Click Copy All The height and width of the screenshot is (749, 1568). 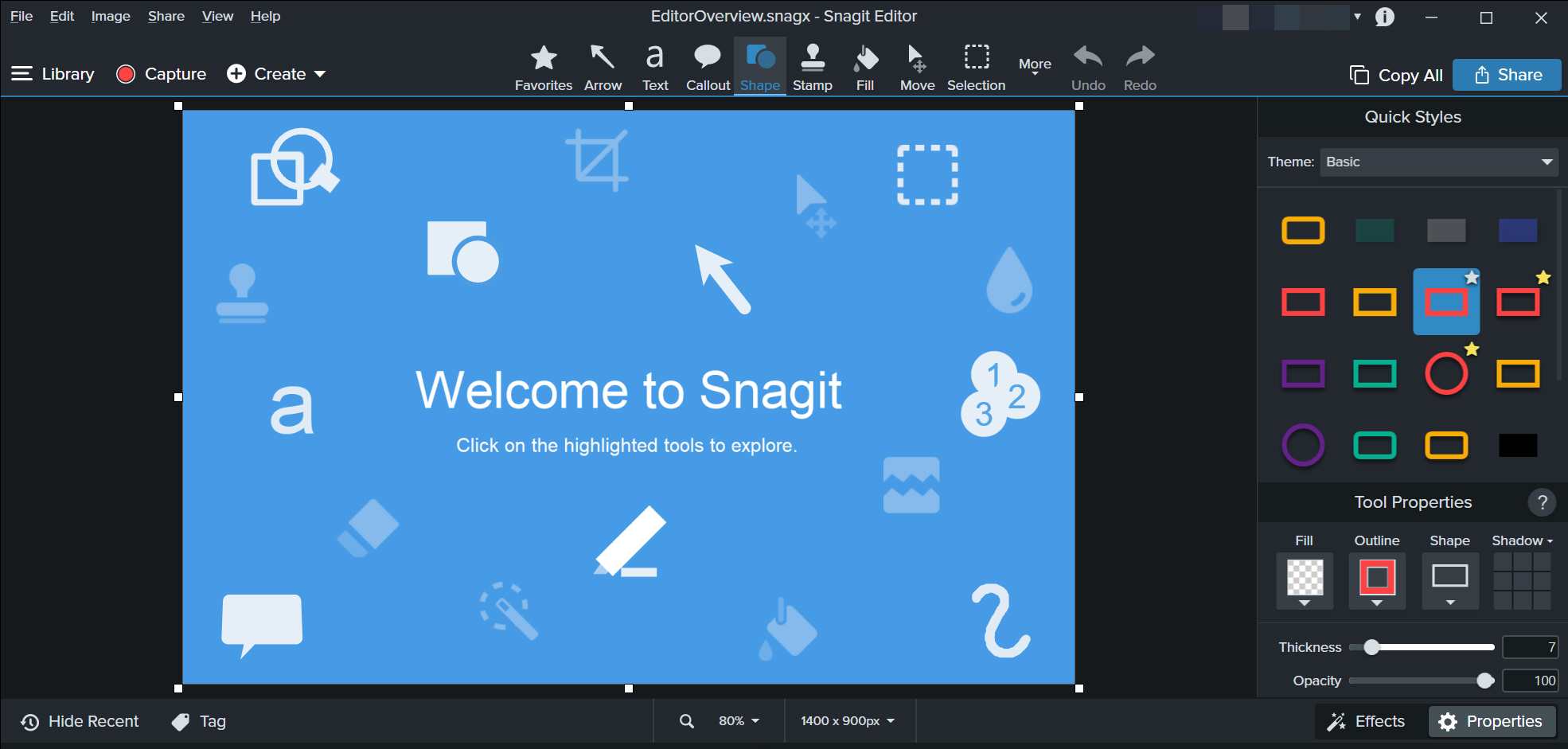coord(1394,75)
